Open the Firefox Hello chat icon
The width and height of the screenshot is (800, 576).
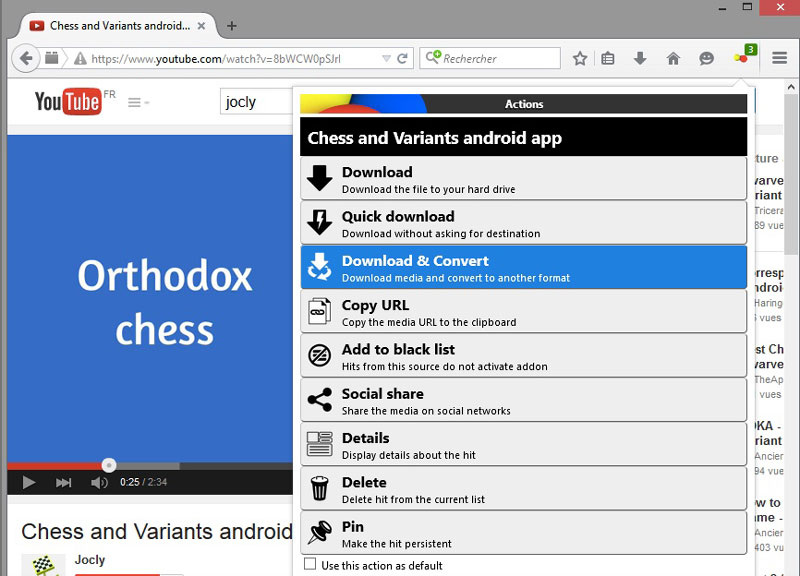coord(706,57)
